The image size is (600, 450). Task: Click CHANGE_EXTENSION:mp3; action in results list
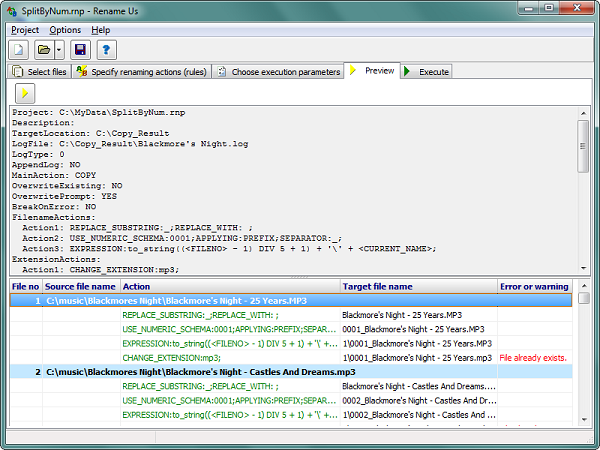(171, 358)
